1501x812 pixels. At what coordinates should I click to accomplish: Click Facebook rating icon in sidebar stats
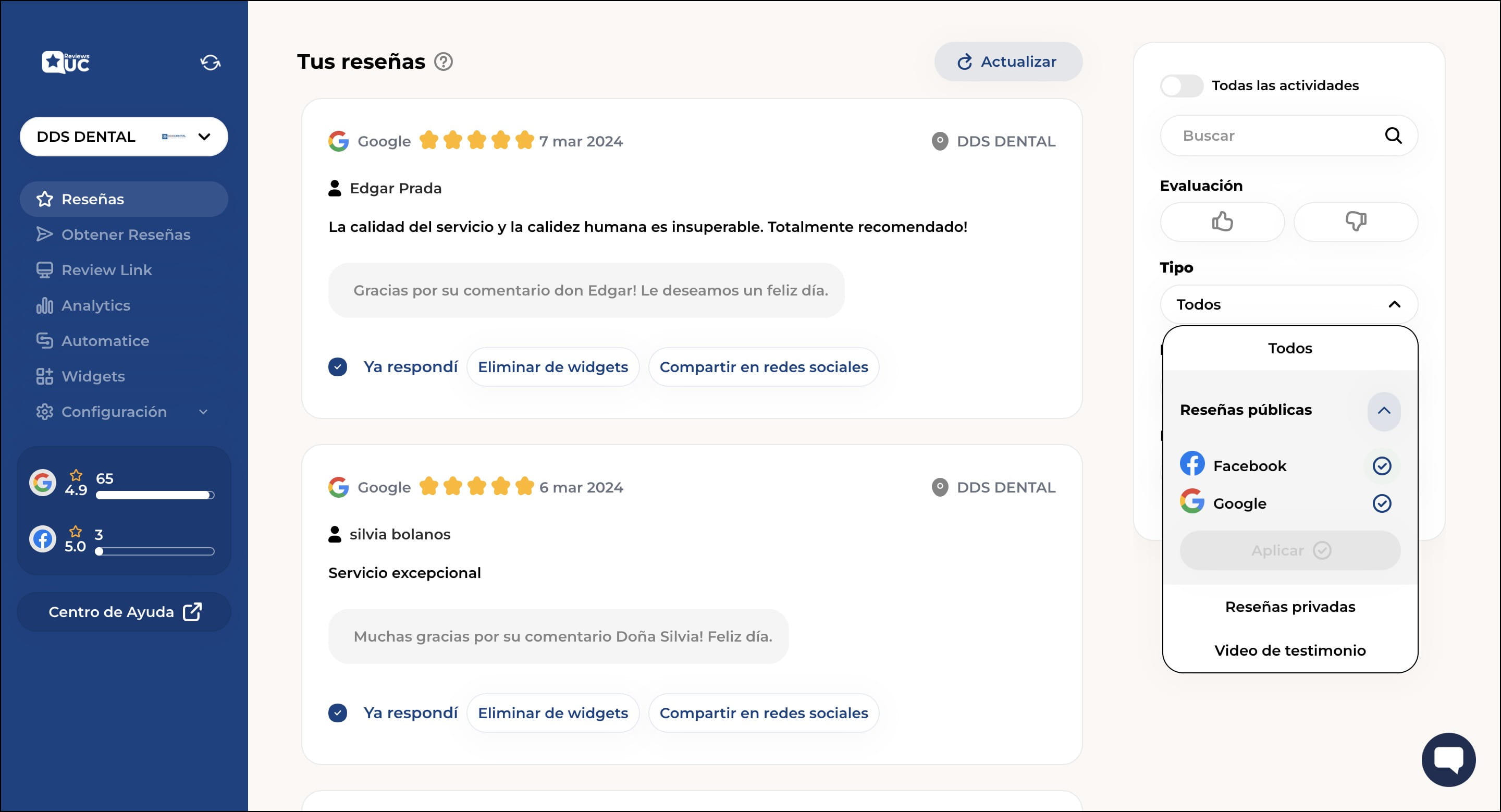coord(43,539)
